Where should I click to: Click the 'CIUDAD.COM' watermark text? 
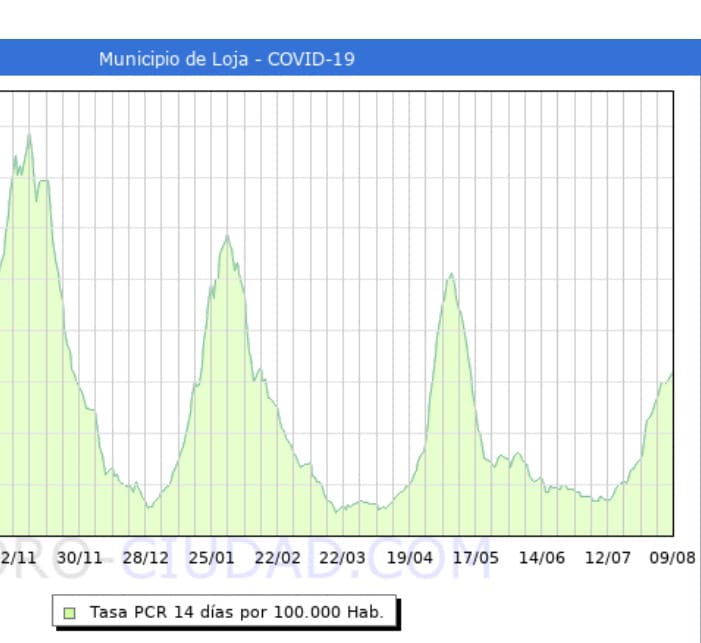pyautogui.click(x=253, y=556)
